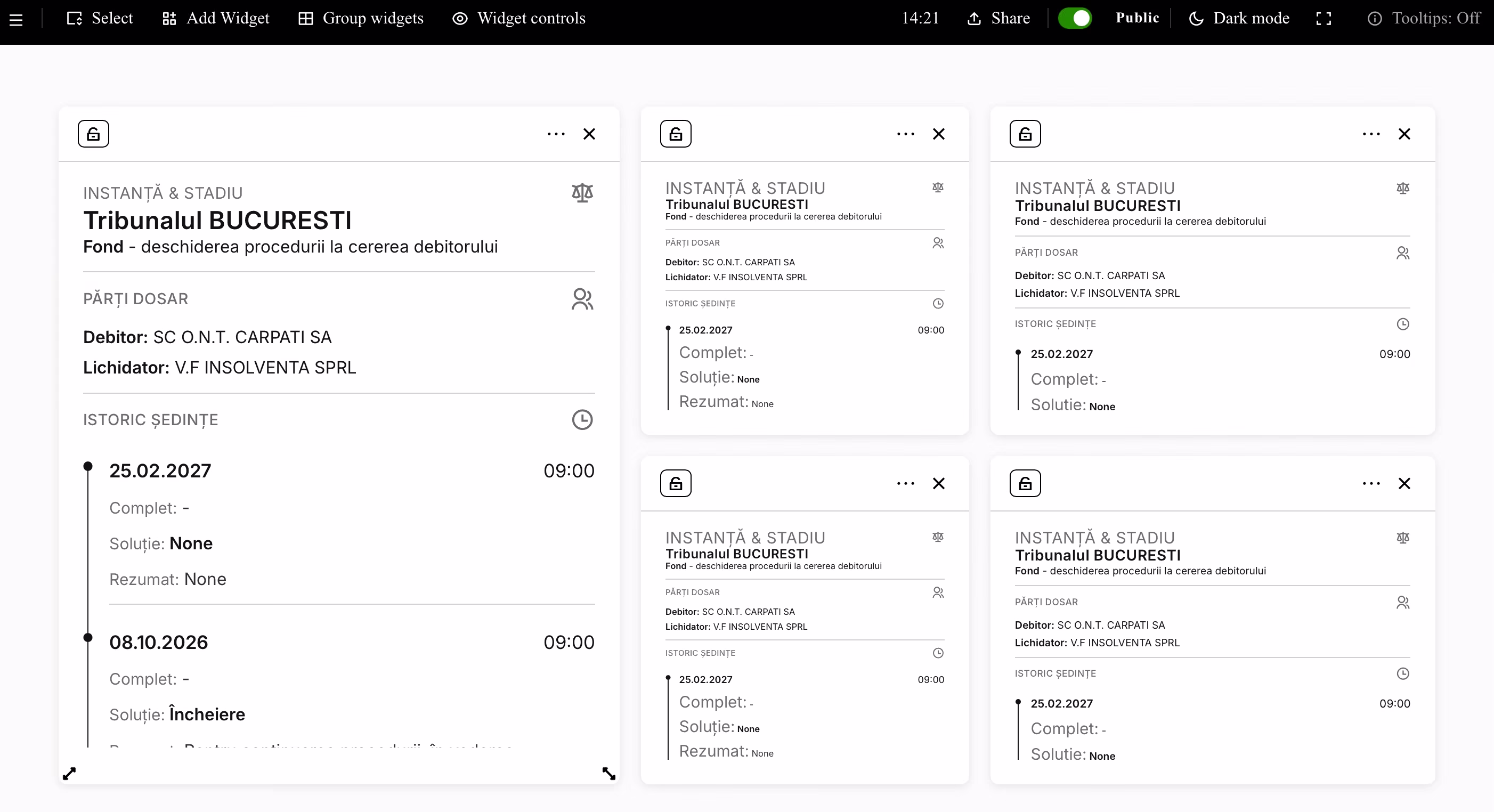Image resolution: width=1494 pixels, height=812 pixels.
Task: Activate the Select tool
Action: click(x=100, y=19)
